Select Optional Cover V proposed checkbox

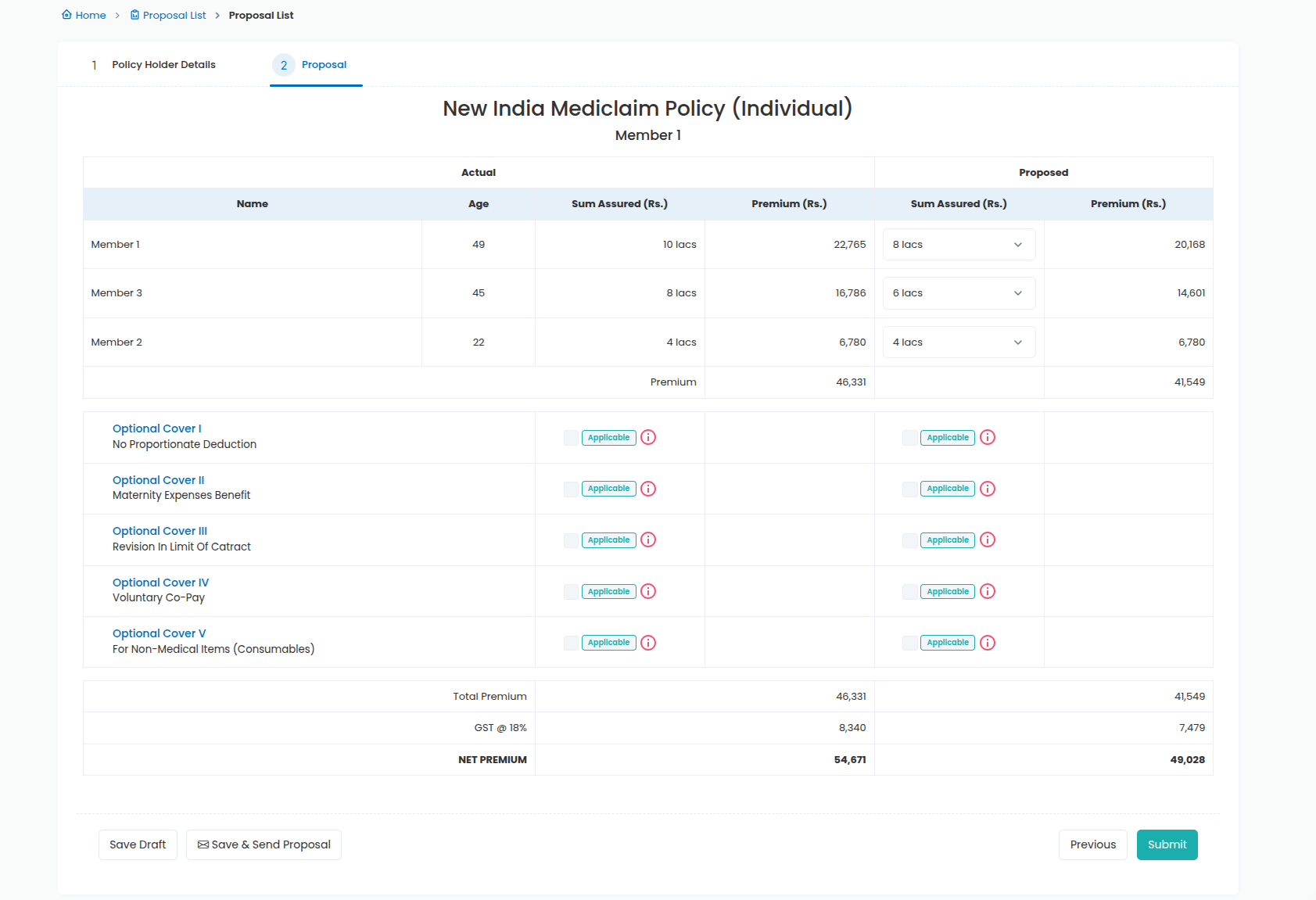910,643
